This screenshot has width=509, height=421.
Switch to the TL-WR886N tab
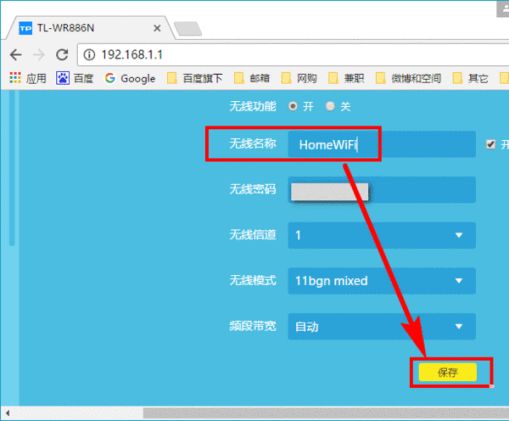88,28
